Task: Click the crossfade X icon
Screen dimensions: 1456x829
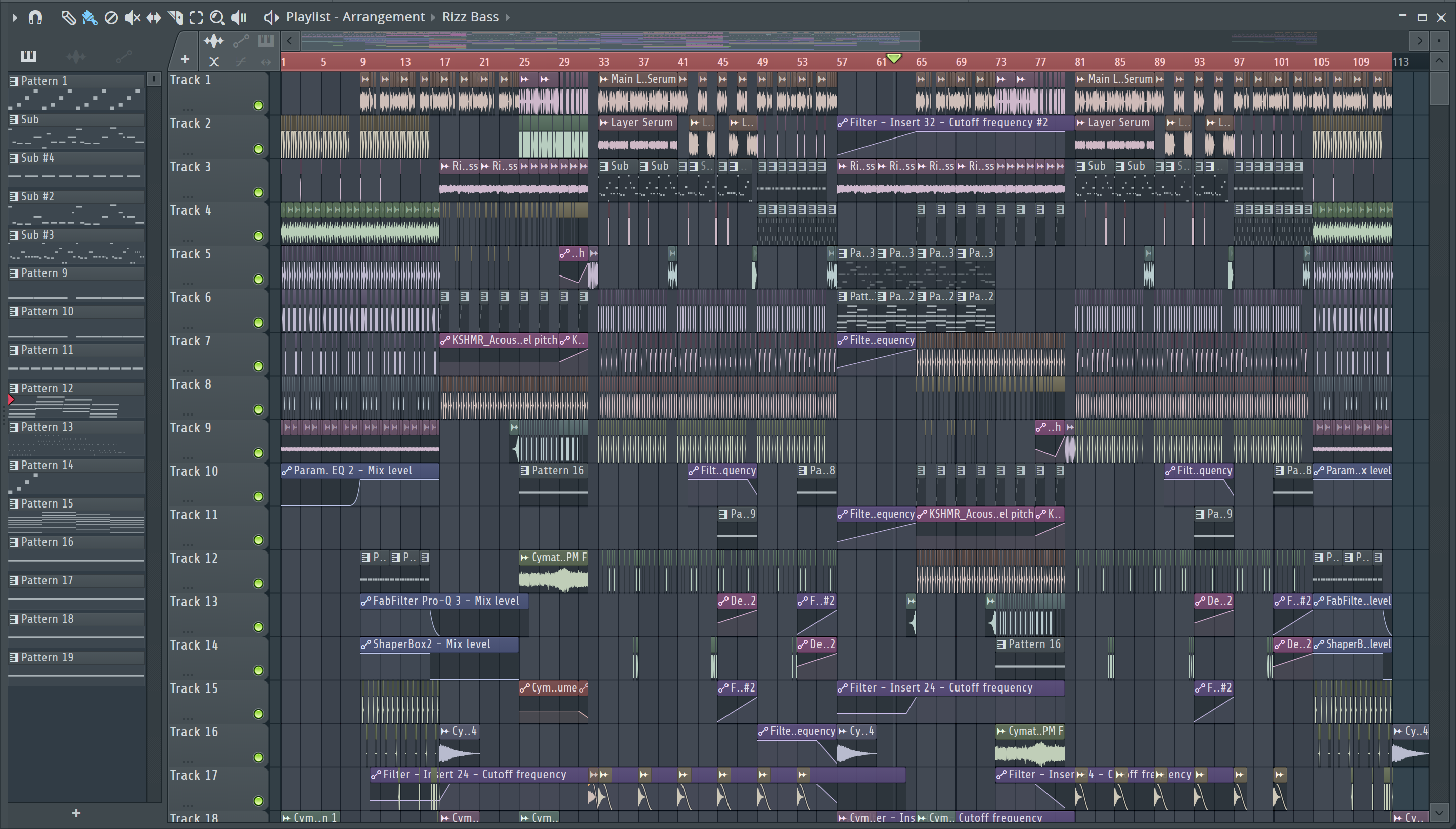Action: 213,61
